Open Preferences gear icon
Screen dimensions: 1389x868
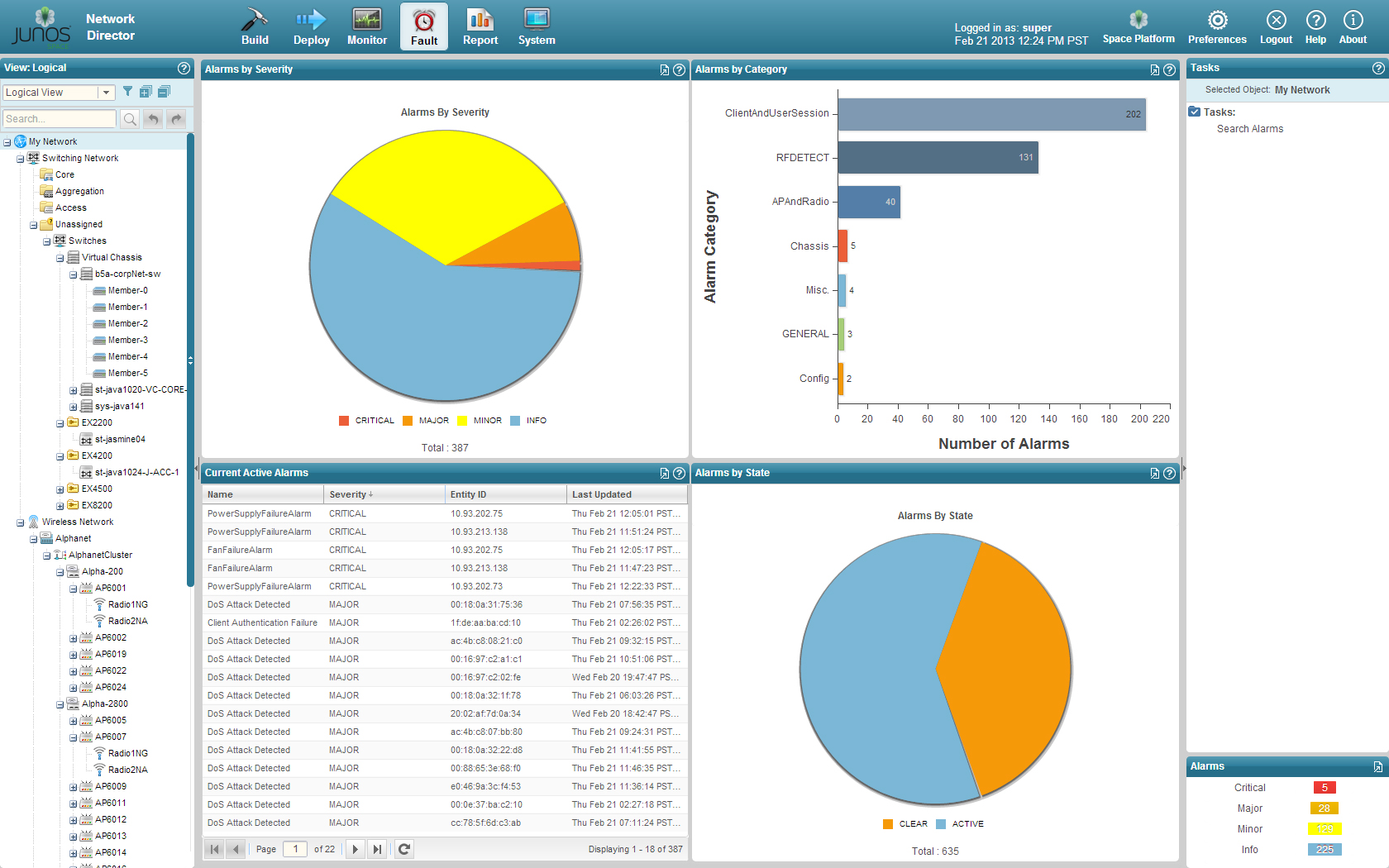coord(1217,21)
